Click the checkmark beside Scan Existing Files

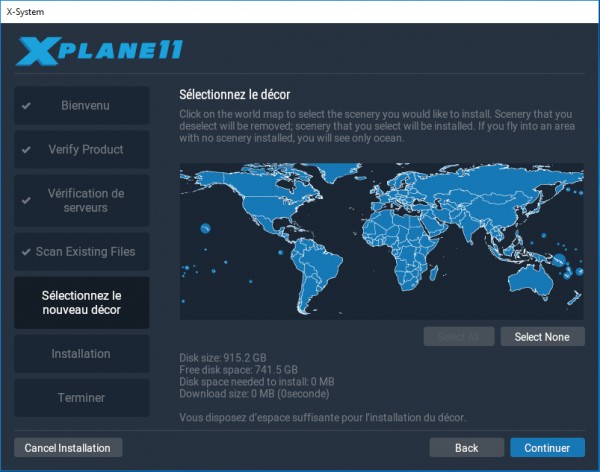26,252
